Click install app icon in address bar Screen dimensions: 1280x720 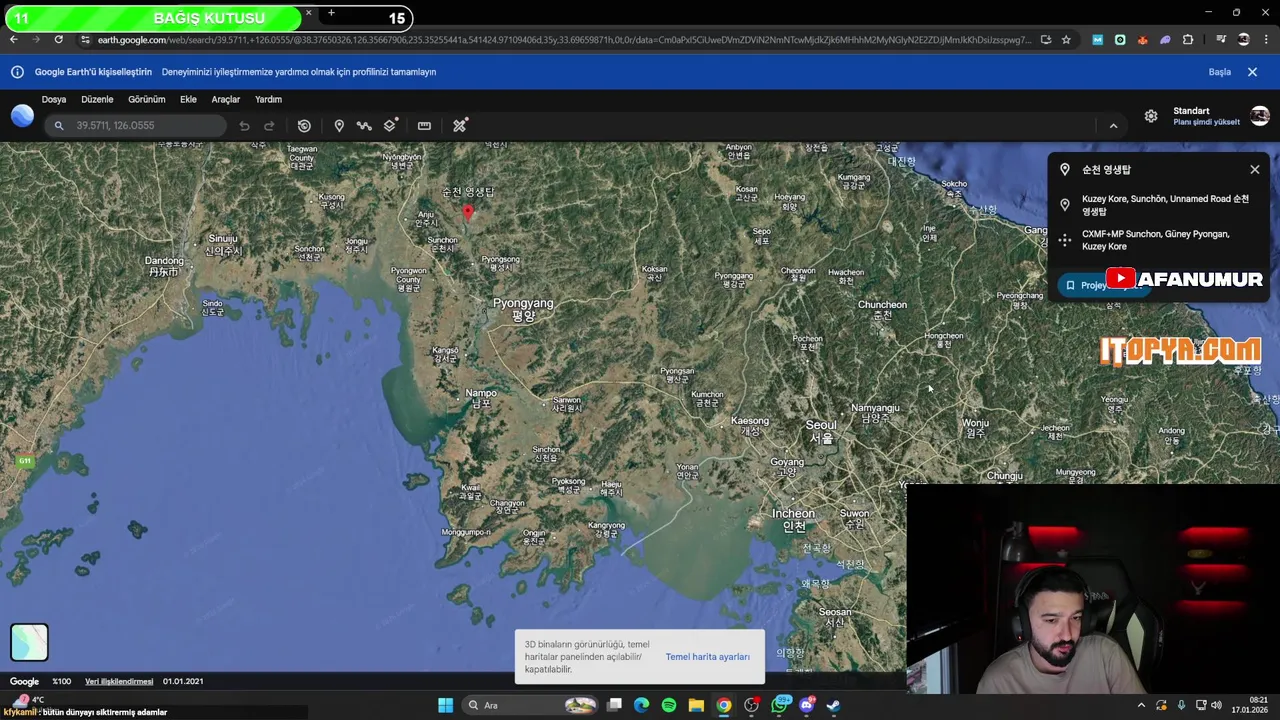click(1046, 40)
